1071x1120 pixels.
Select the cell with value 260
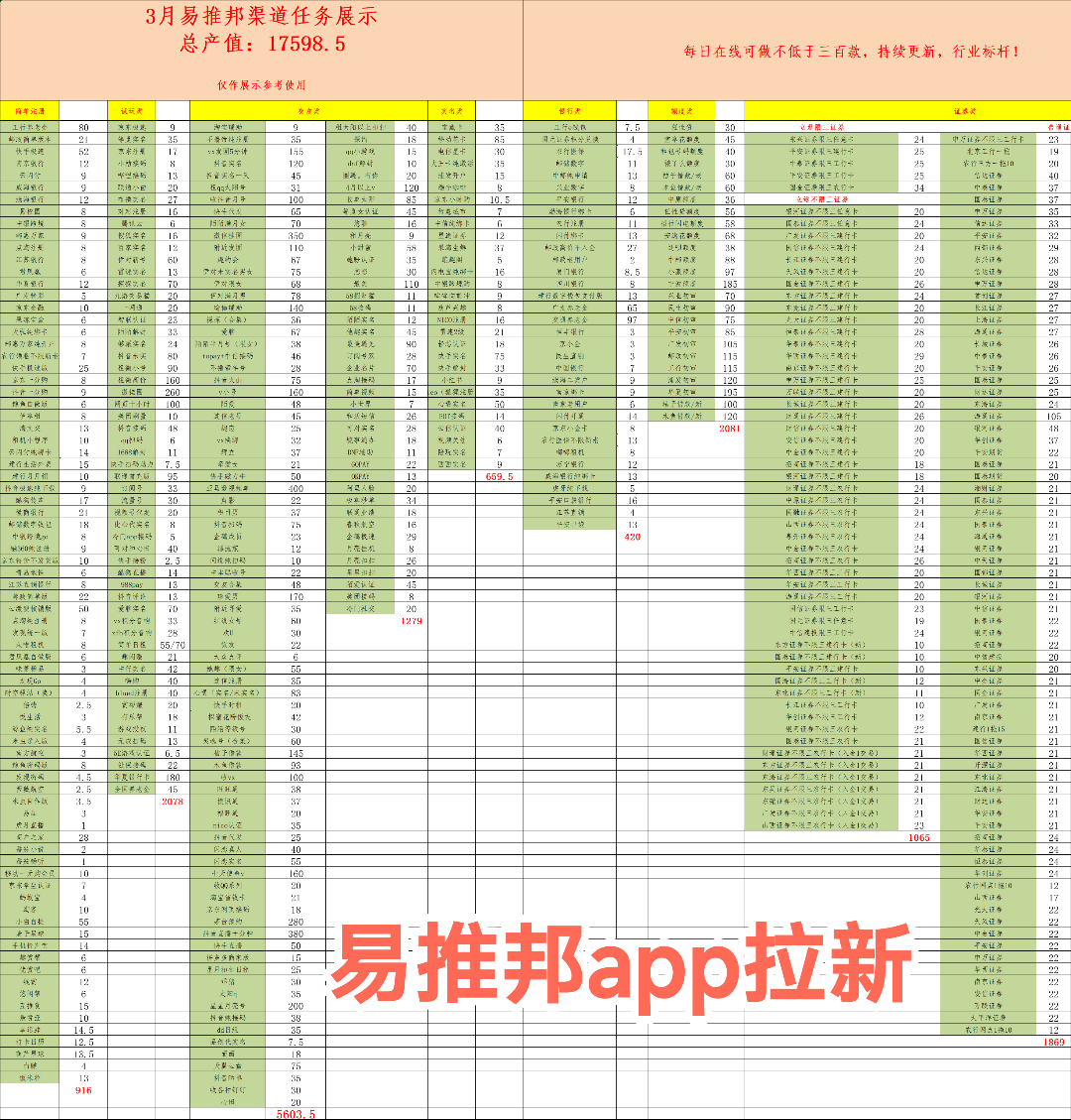pos(173,392)
